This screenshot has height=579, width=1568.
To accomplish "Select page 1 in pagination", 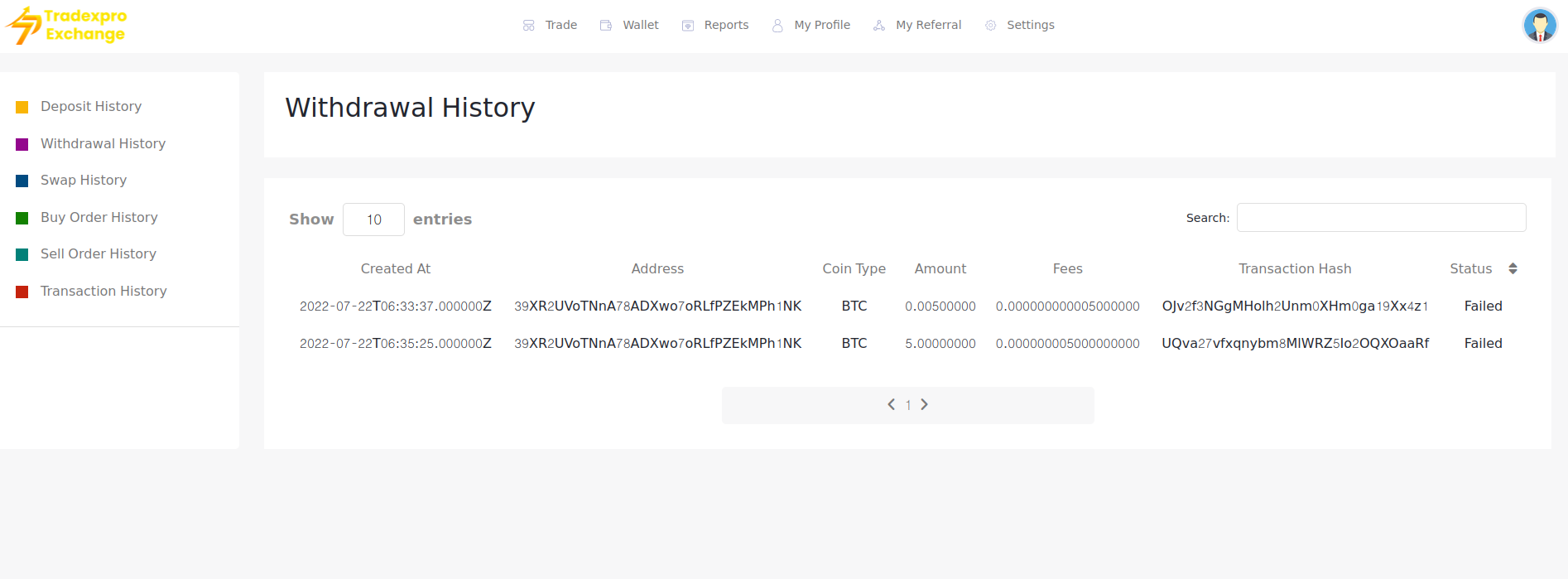I will pyautogui.click(x=908, y=405).
